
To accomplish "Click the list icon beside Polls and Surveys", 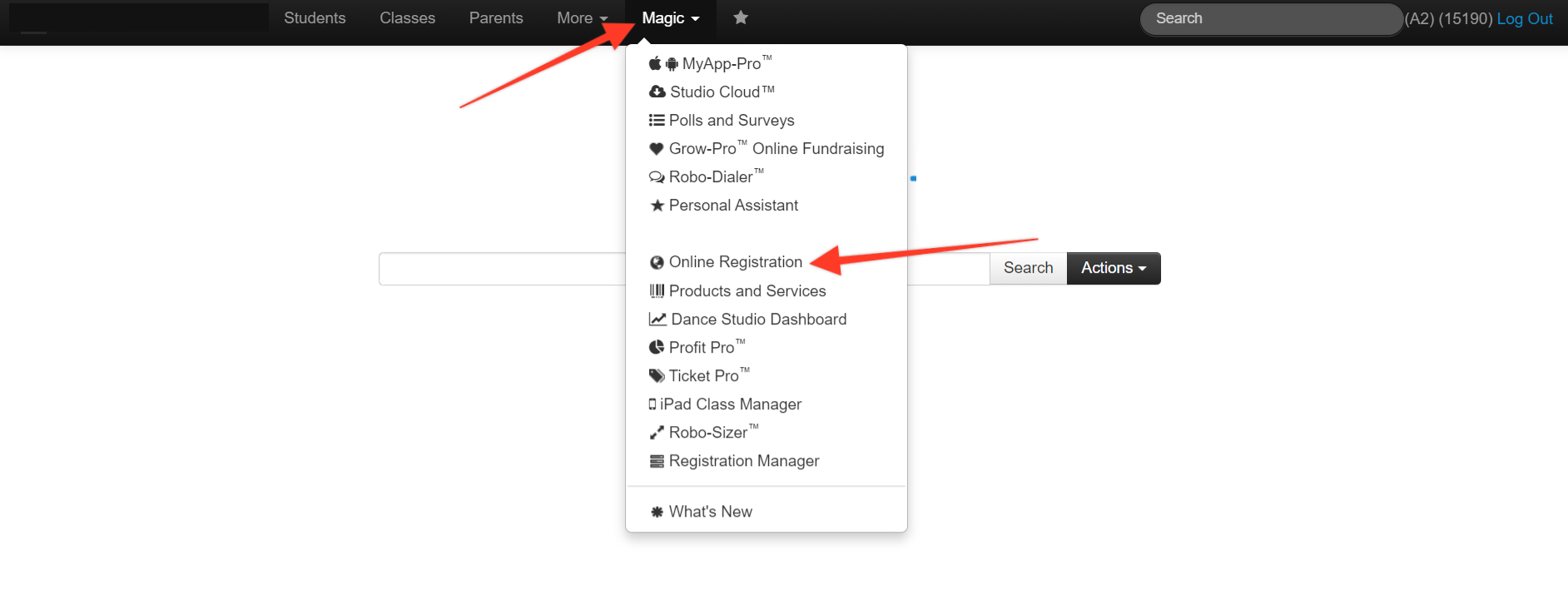I will (657, 120).
